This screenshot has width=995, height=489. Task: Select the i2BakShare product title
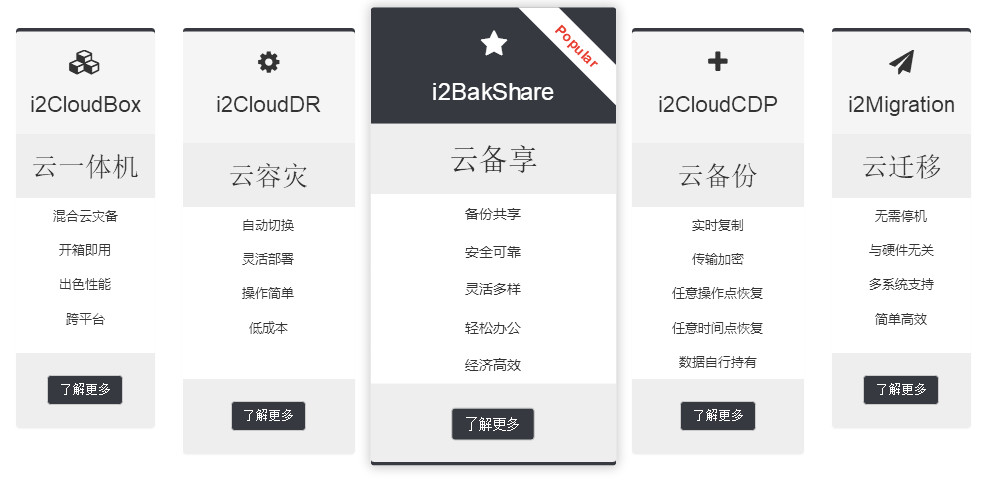click(x=493, y=92)
